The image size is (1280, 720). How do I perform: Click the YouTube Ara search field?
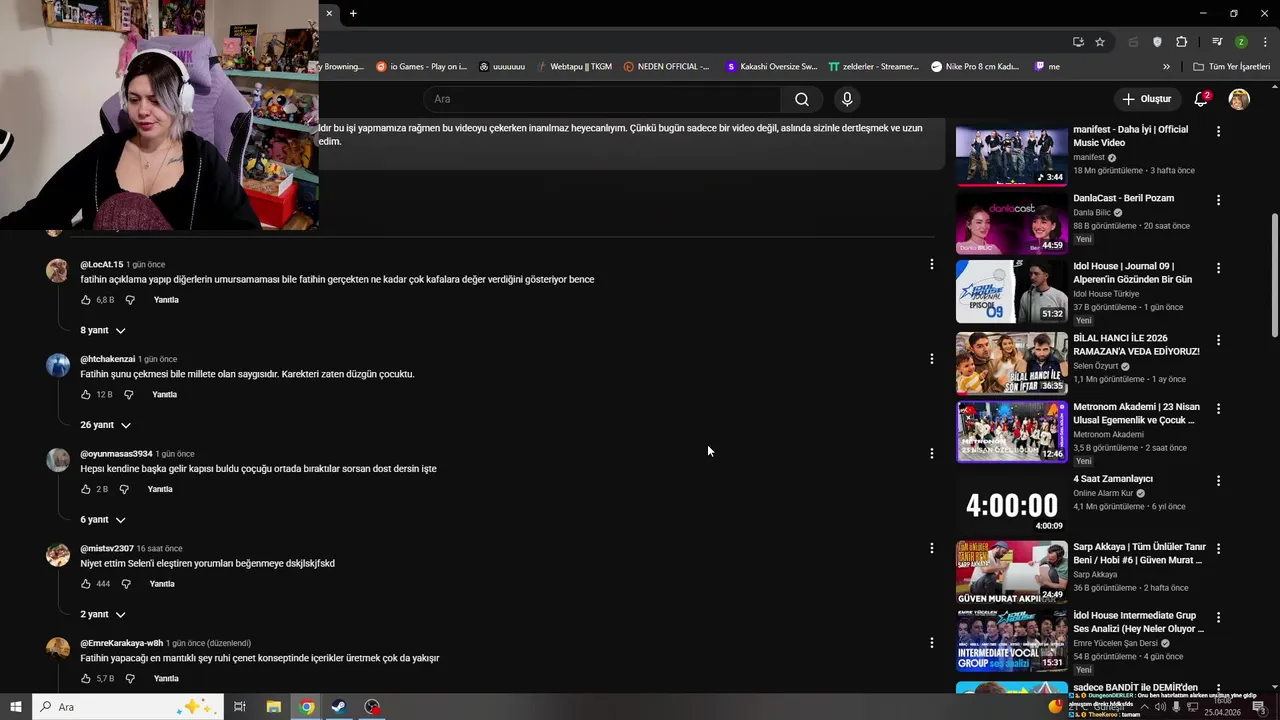point(603,99)
